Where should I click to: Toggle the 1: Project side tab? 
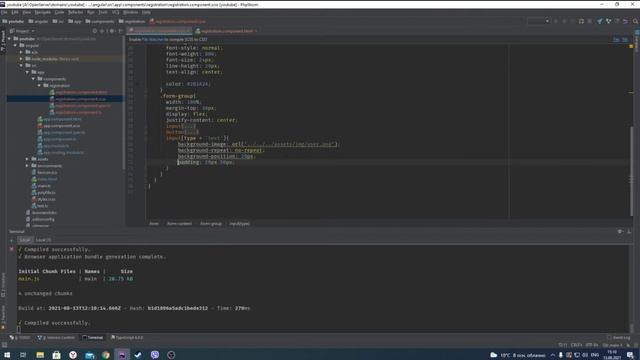pyautogui.click(x=3, y=41)
